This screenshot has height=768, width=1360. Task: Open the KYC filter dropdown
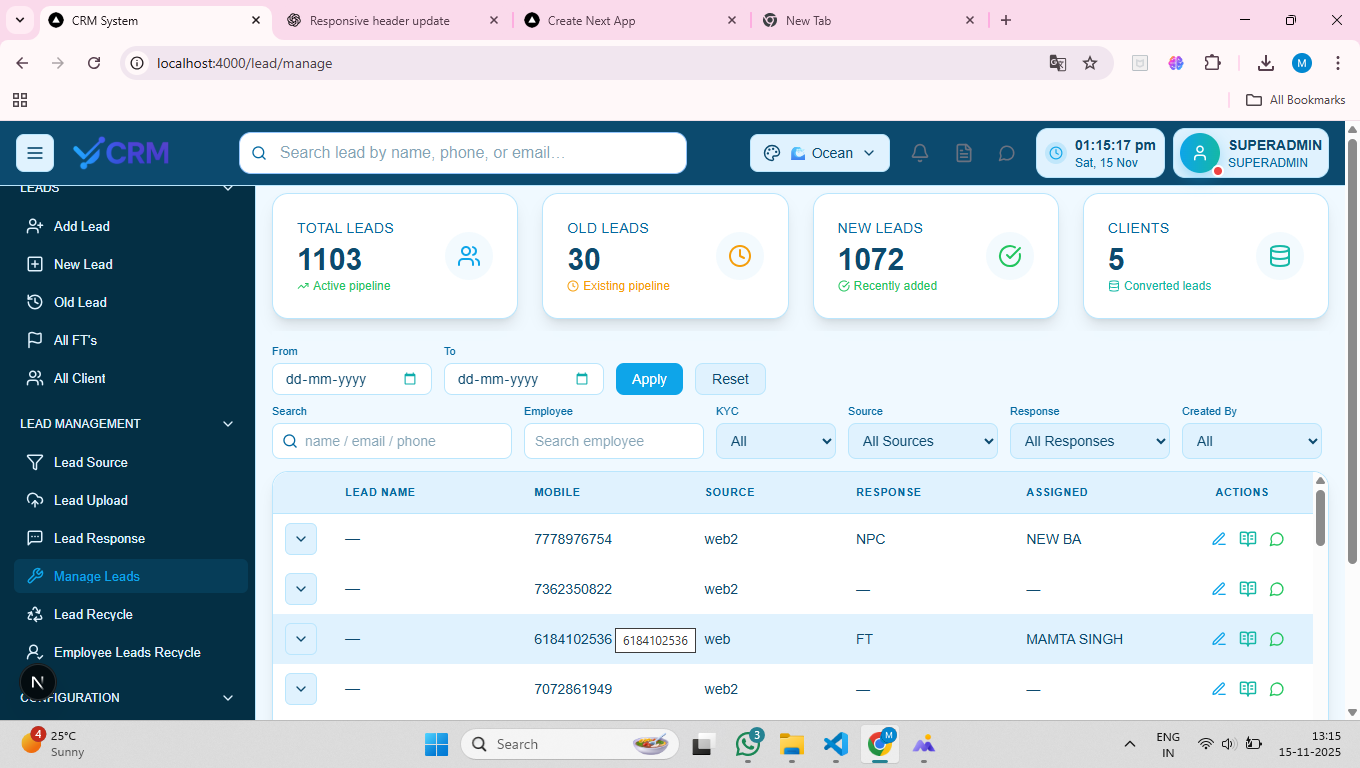pyautogui.click(x=775, y=440)
